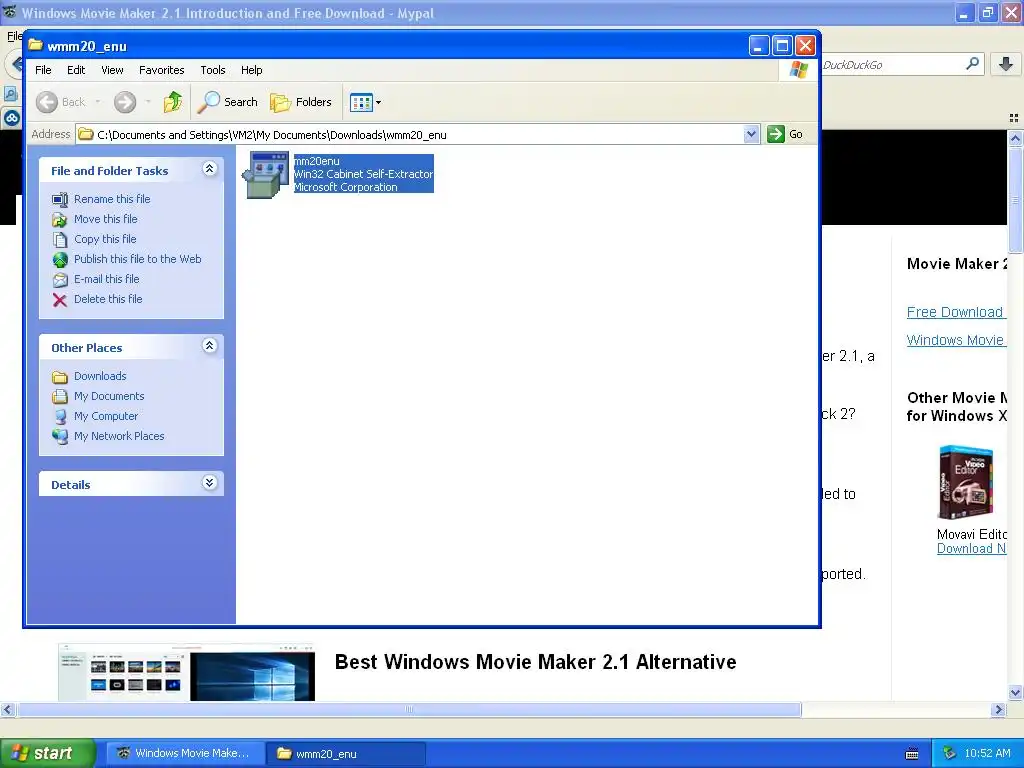Click inside the Explorer address field

click(x=418, y=135)
